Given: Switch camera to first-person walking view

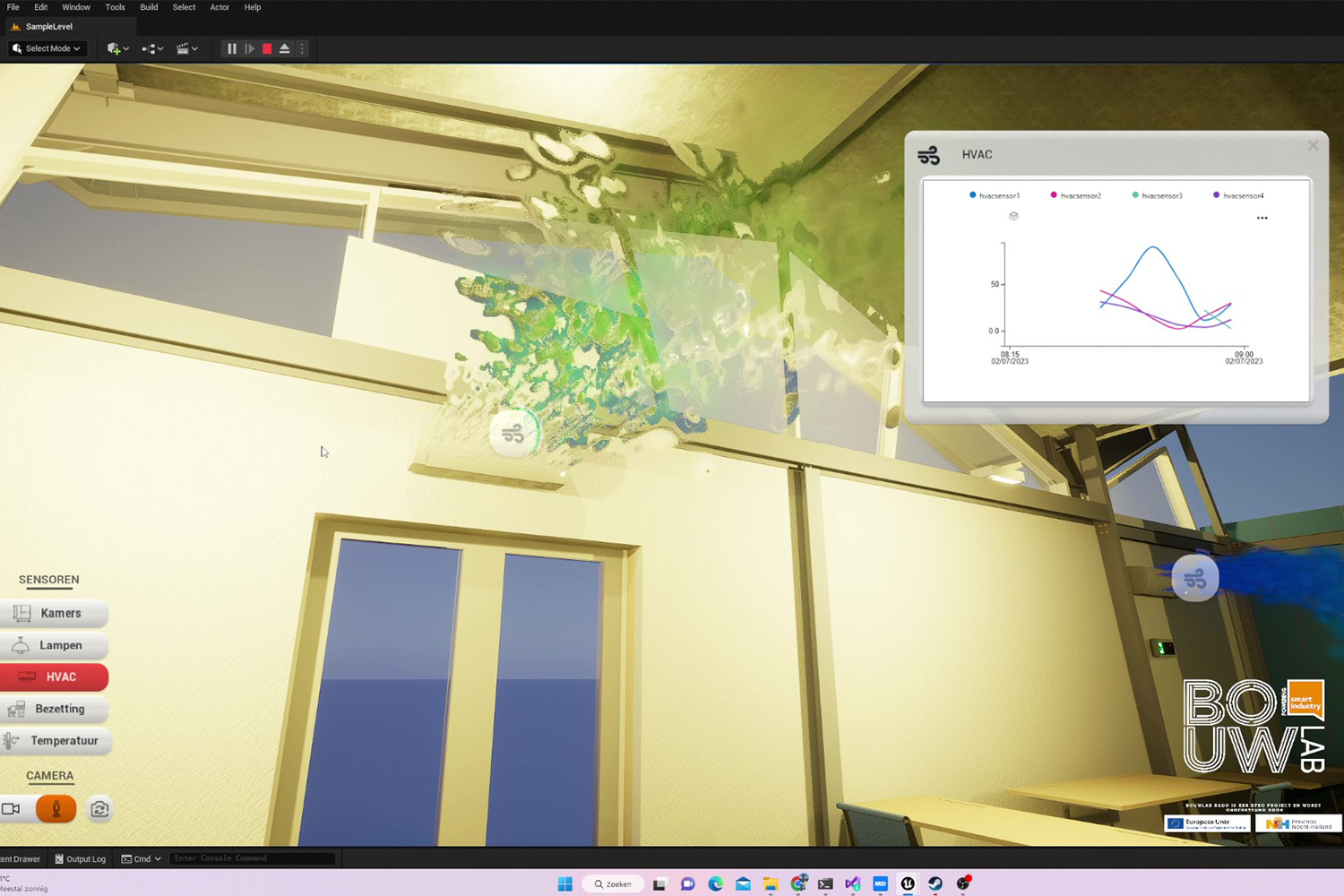Looking at the screenshot, I should tap(56, 809).
